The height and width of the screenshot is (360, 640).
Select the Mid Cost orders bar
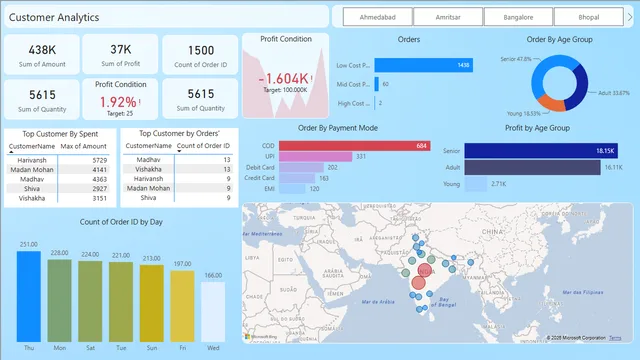click(376, 84)
